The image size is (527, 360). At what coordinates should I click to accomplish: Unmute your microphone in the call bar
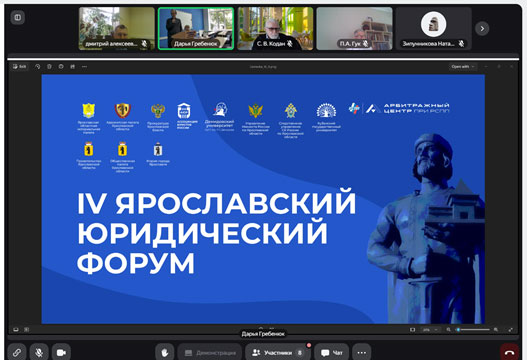(39, 352)
